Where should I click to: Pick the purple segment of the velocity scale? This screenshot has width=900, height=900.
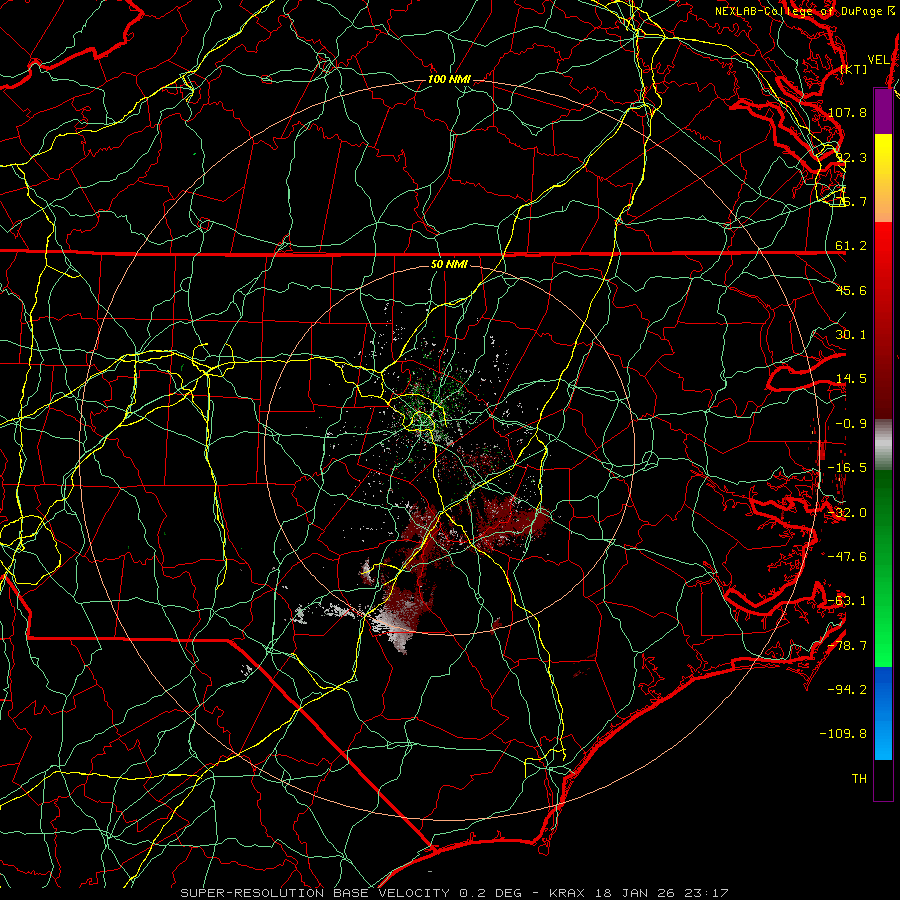tap(883, 111)
